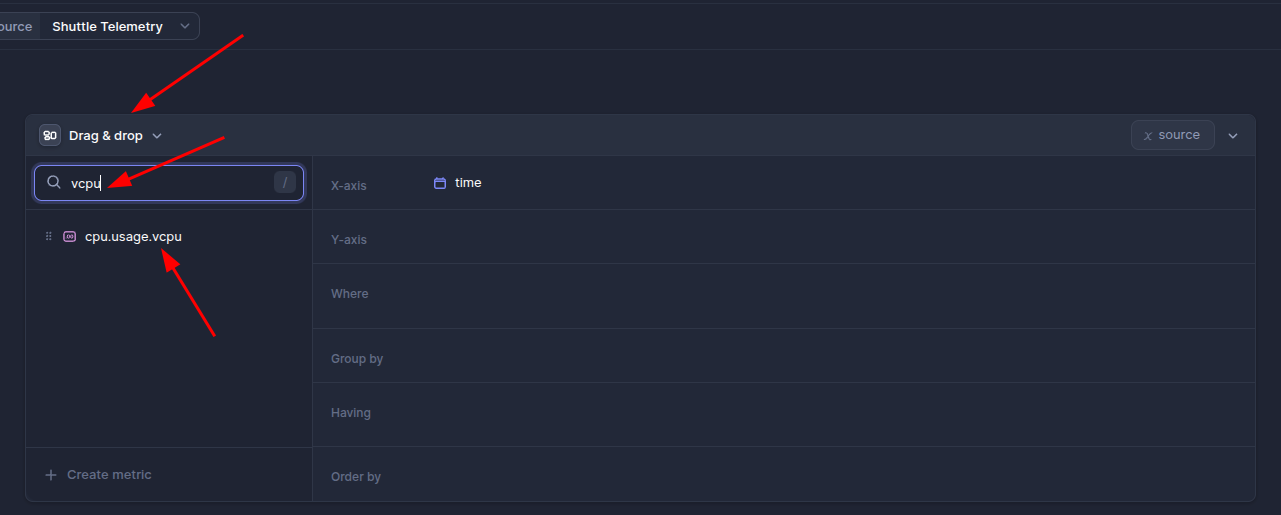The image size is (1281, 515).
Task: Click the Order by row
Action: (x=780, y=476)
